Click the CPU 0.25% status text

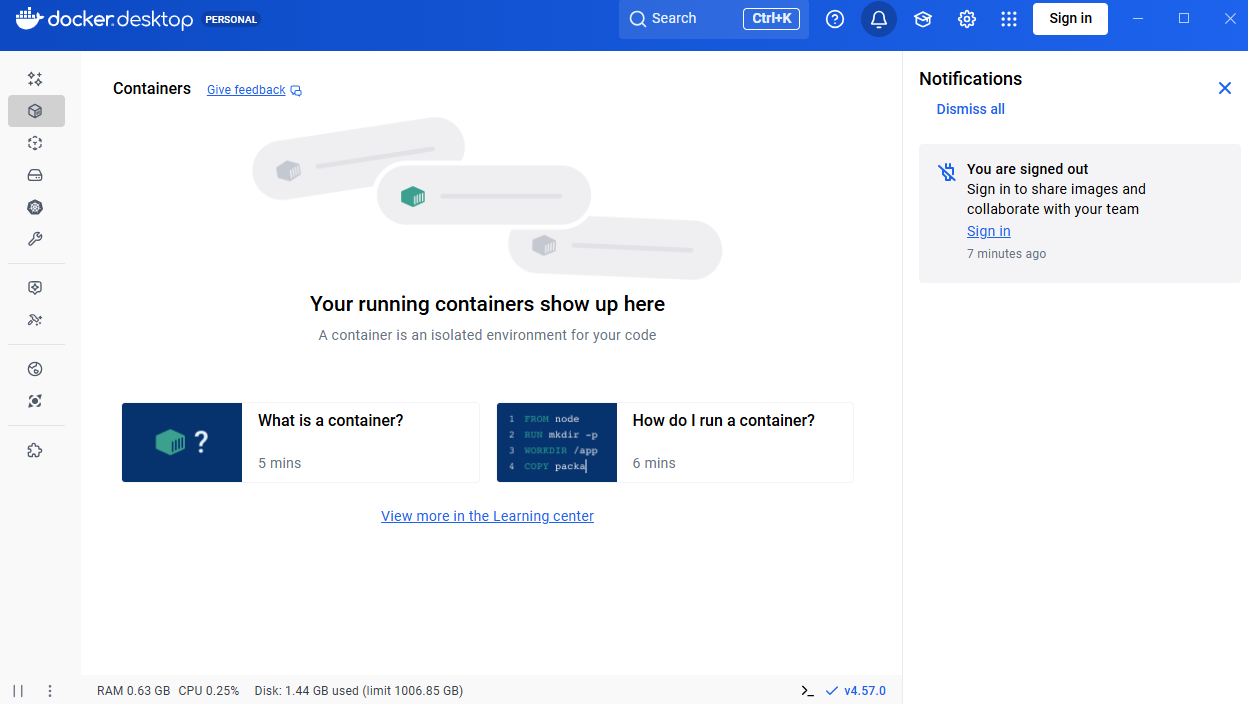(x=209, y=691)
